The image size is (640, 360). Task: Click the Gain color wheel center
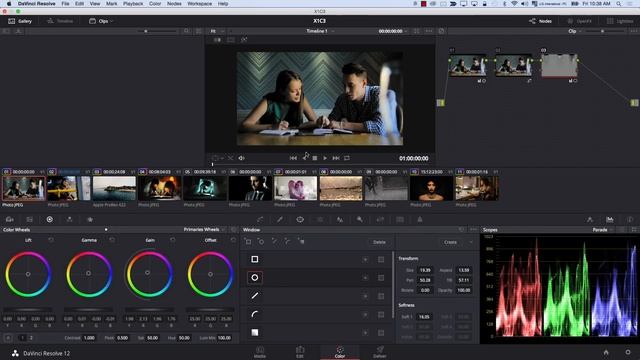(147, 273)
